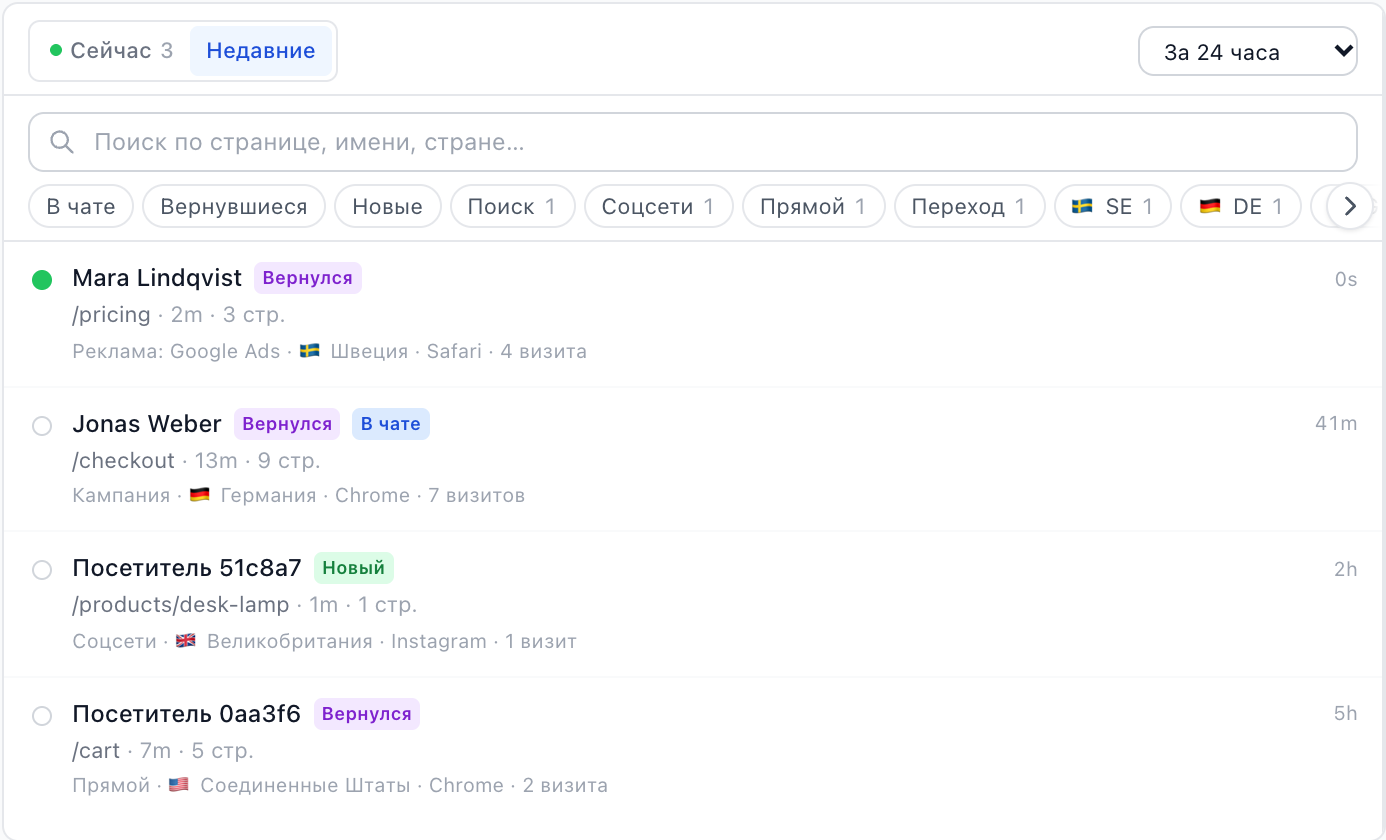Click the "Новый" badge next to Посетитель 51c8a7
This screenshot has width=1386, height=840.
point(354,568)
